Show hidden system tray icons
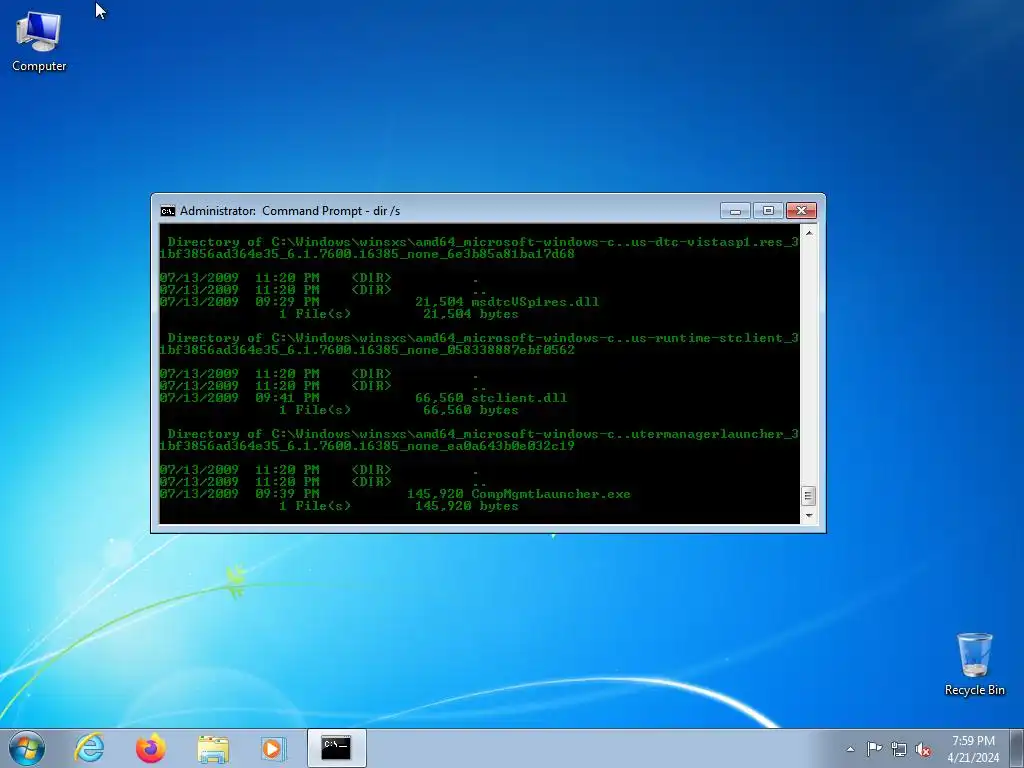Viewport: 1024px width, 768px height. (x=850, y=749)
